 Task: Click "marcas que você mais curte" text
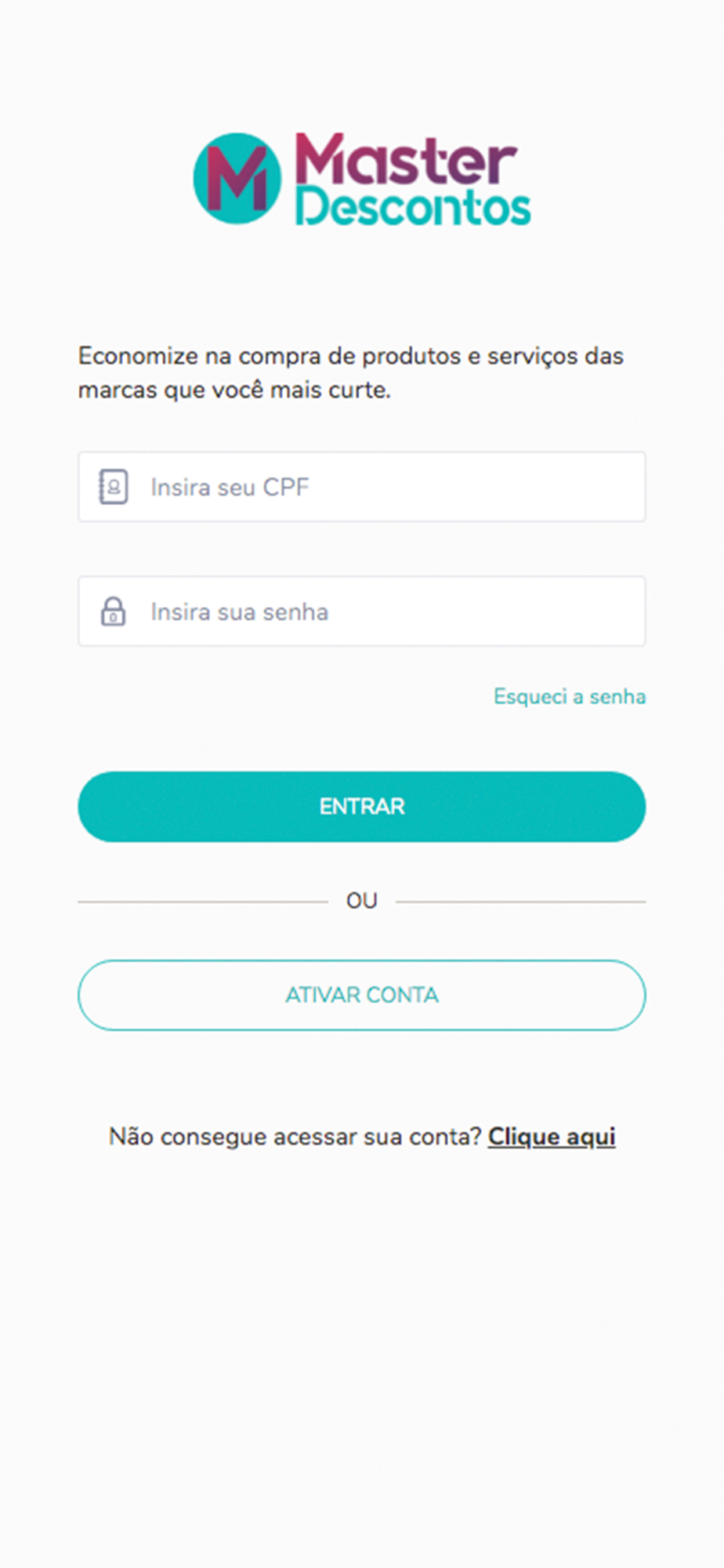234,390
